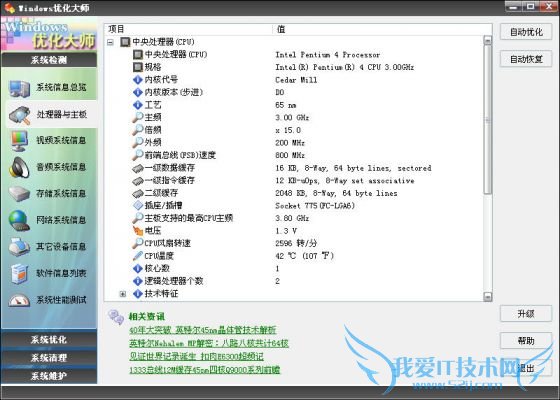Click the 帮助 button
Screen dimensions: 560x400
point(526,341)
